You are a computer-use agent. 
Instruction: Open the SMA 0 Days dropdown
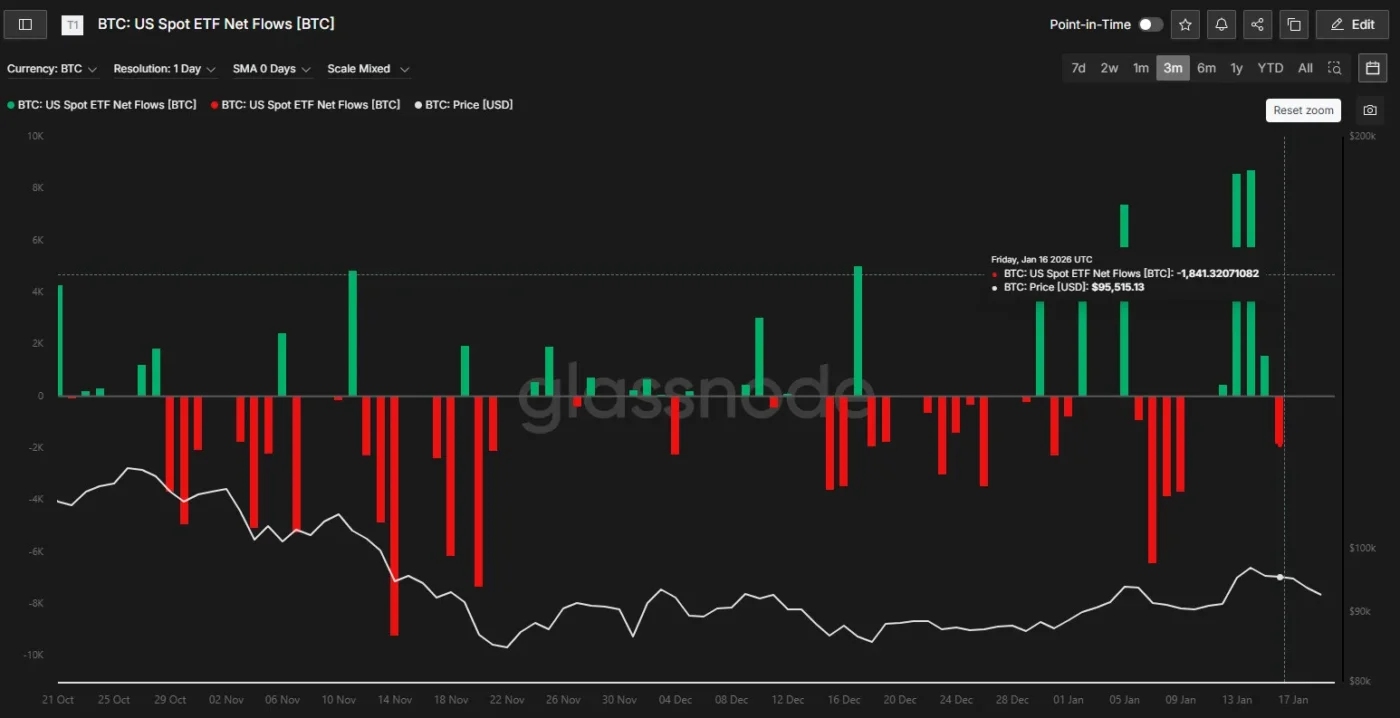[271, 69]
